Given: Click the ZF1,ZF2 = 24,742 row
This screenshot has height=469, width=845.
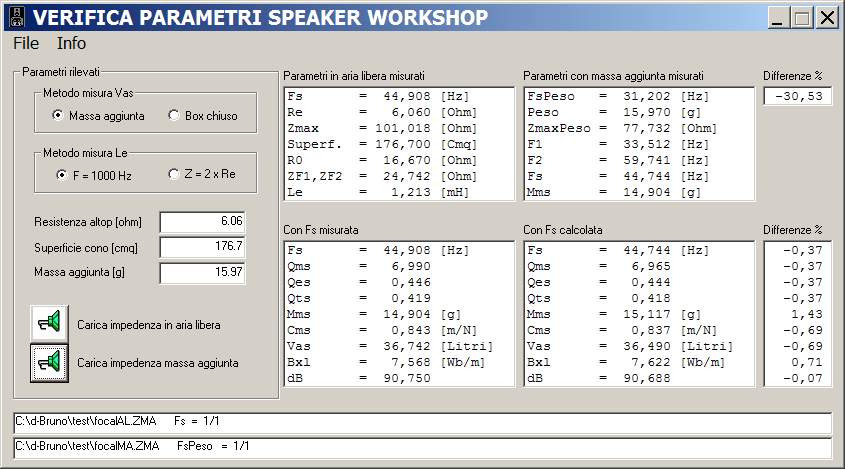Looking at the screenshot, I should click(x=399, y=176).
